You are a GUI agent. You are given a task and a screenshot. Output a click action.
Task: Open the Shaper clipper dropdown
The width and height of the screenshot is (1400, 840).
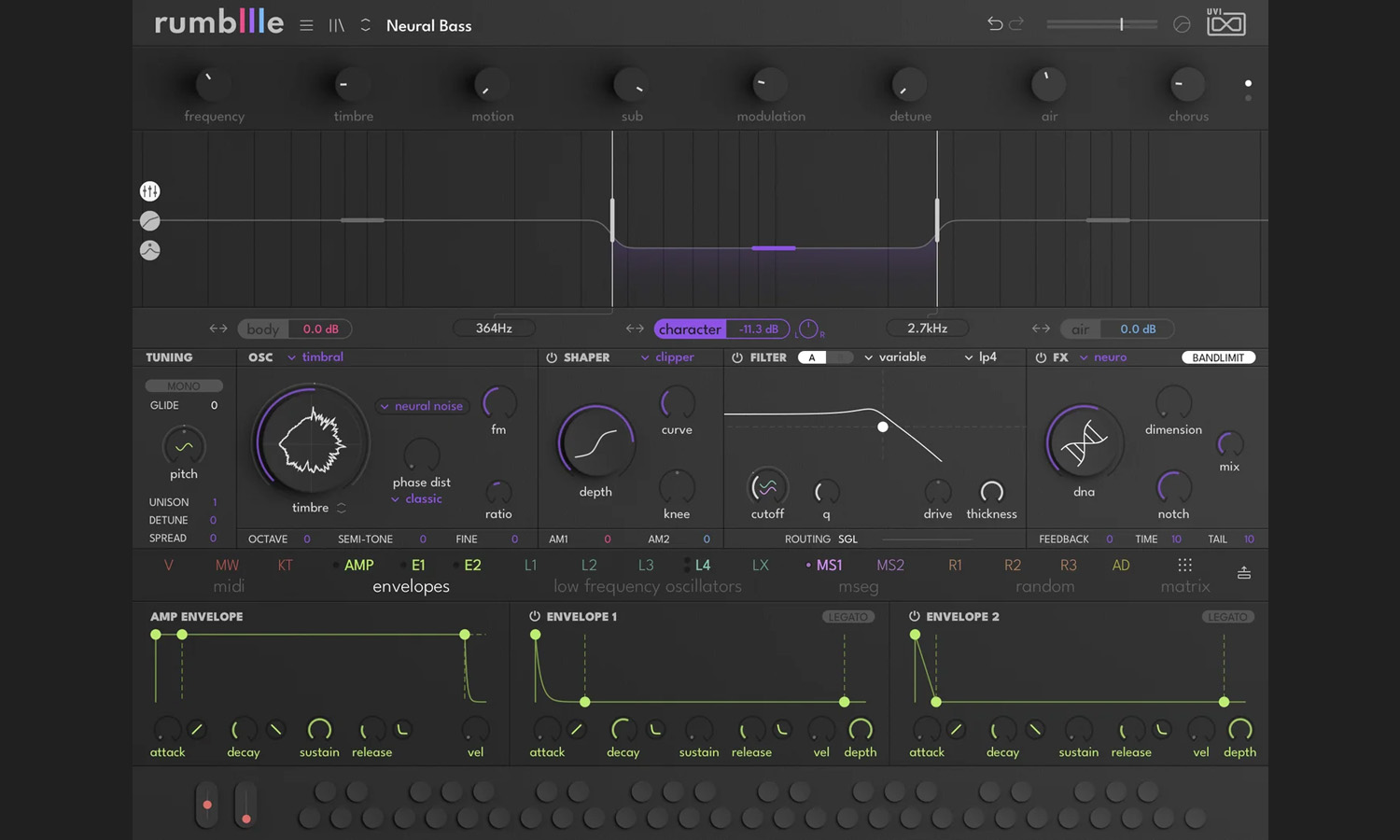coord(667,357)
